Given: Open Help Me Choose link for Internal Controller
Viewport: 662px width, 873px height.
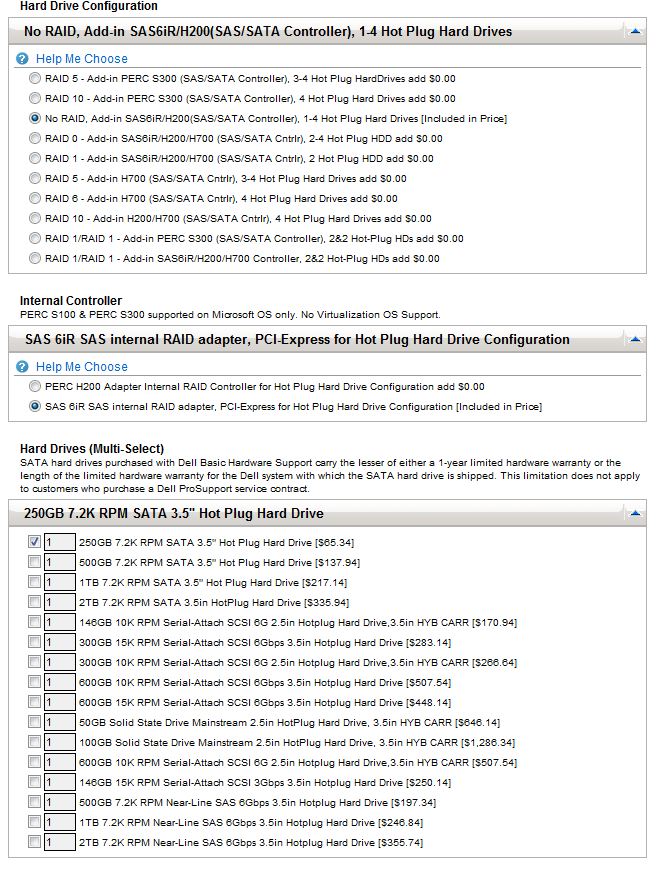Looking at the screenshot, I should pyautogui.click(x=82, y=367).
